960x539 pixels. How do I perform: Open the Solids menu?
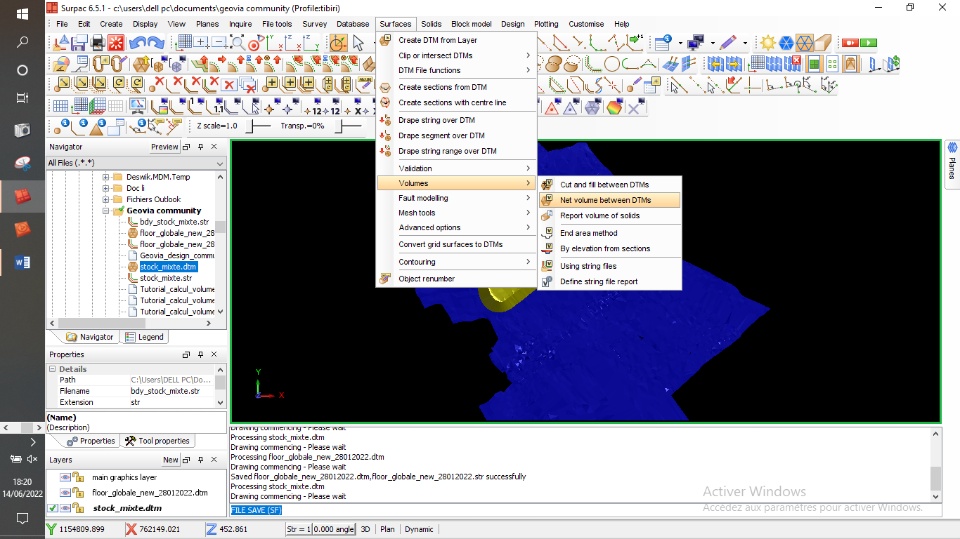[431, 24]
